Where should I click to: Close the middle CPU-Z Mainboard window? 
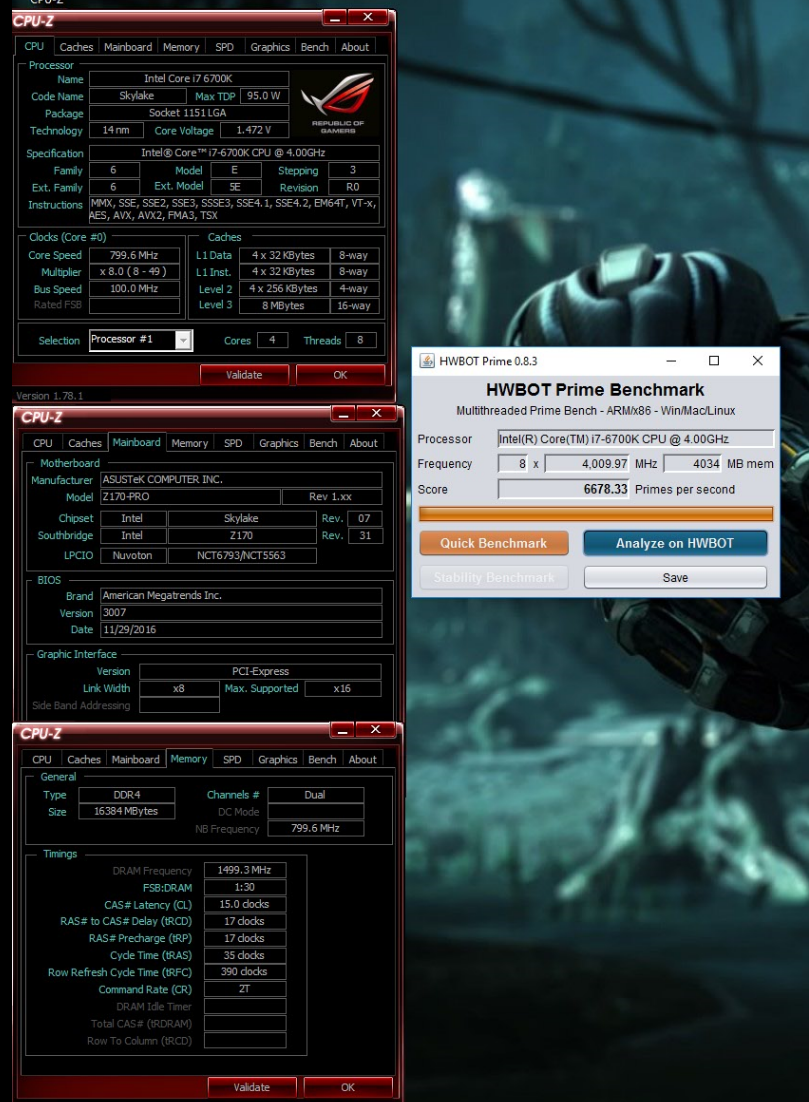(x=376, y=414)
